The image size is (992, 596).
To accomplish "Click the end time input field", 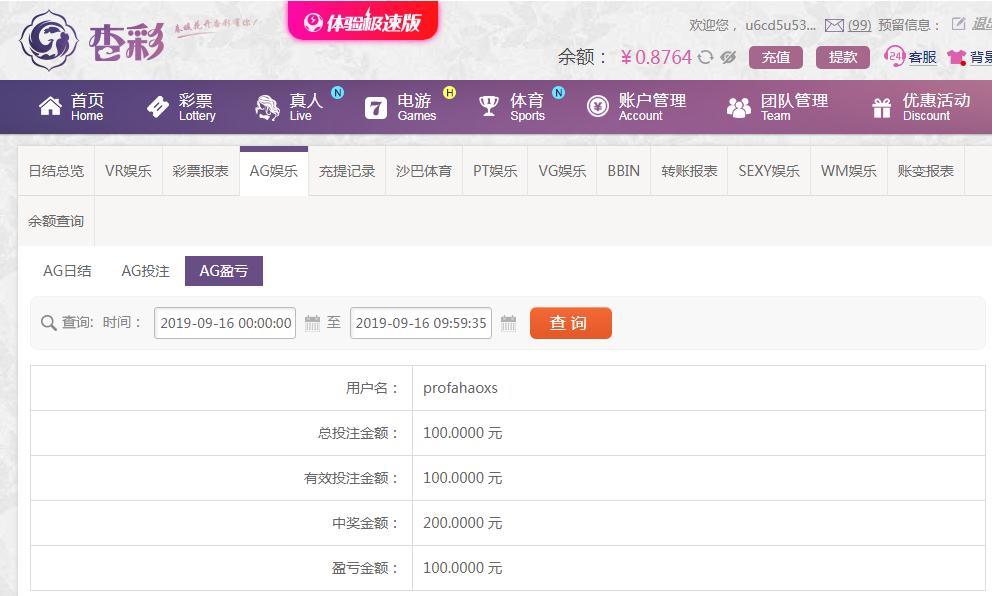I will [421, 323].
